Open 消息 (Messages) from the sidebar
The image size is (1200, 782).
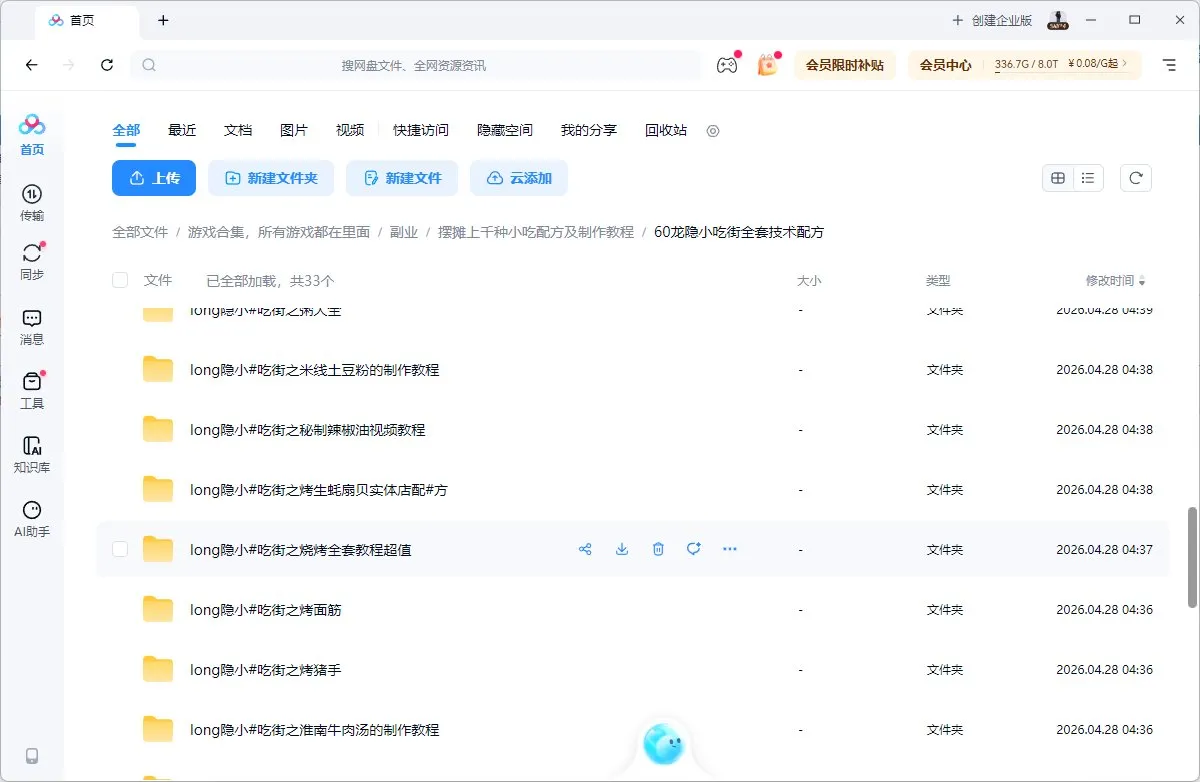tap(31, 327)
